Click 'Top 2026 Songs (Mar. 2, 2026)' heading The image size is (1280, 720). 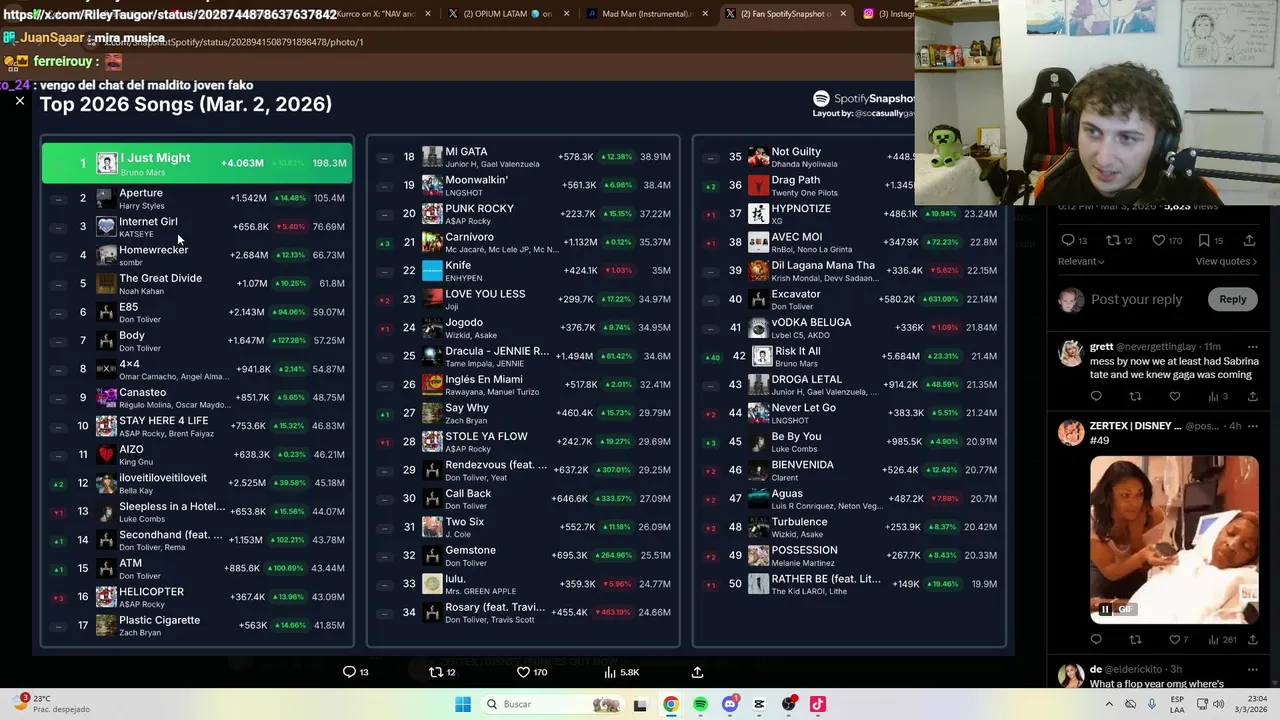click(185, 104)
